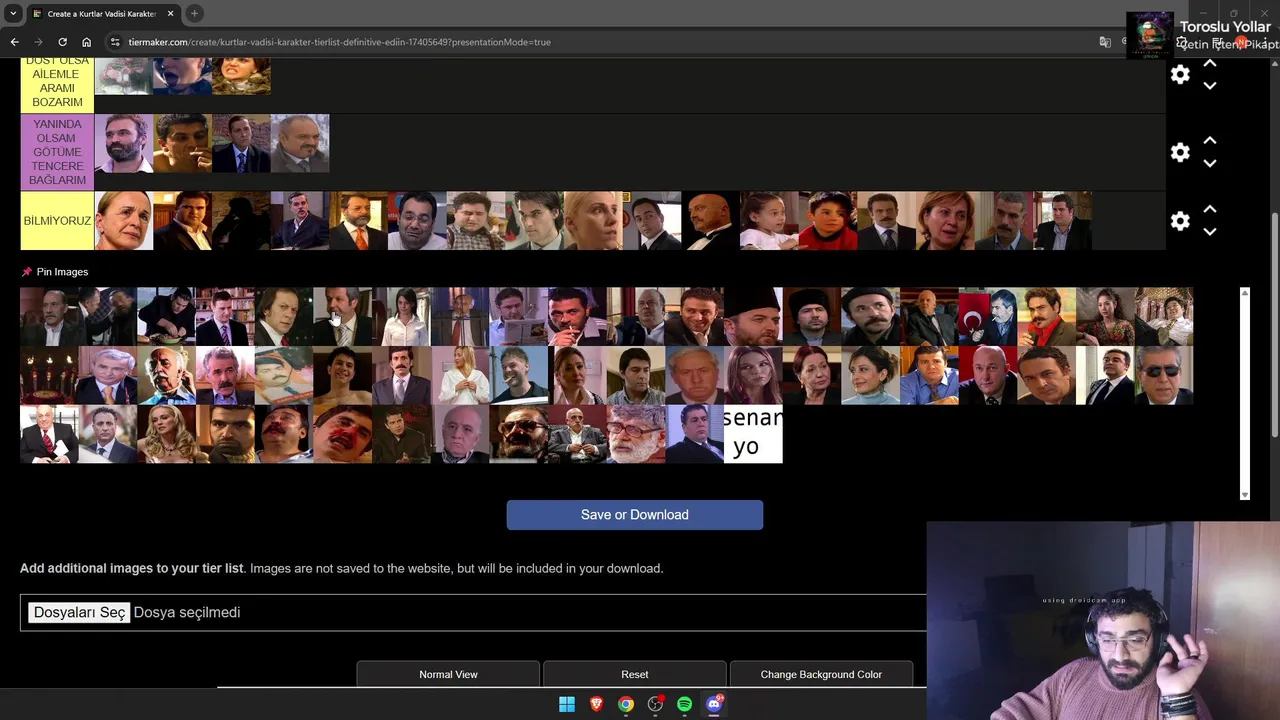
Task: Select the little girl image in BİLMİYORUZ
Action: point(769,221)
